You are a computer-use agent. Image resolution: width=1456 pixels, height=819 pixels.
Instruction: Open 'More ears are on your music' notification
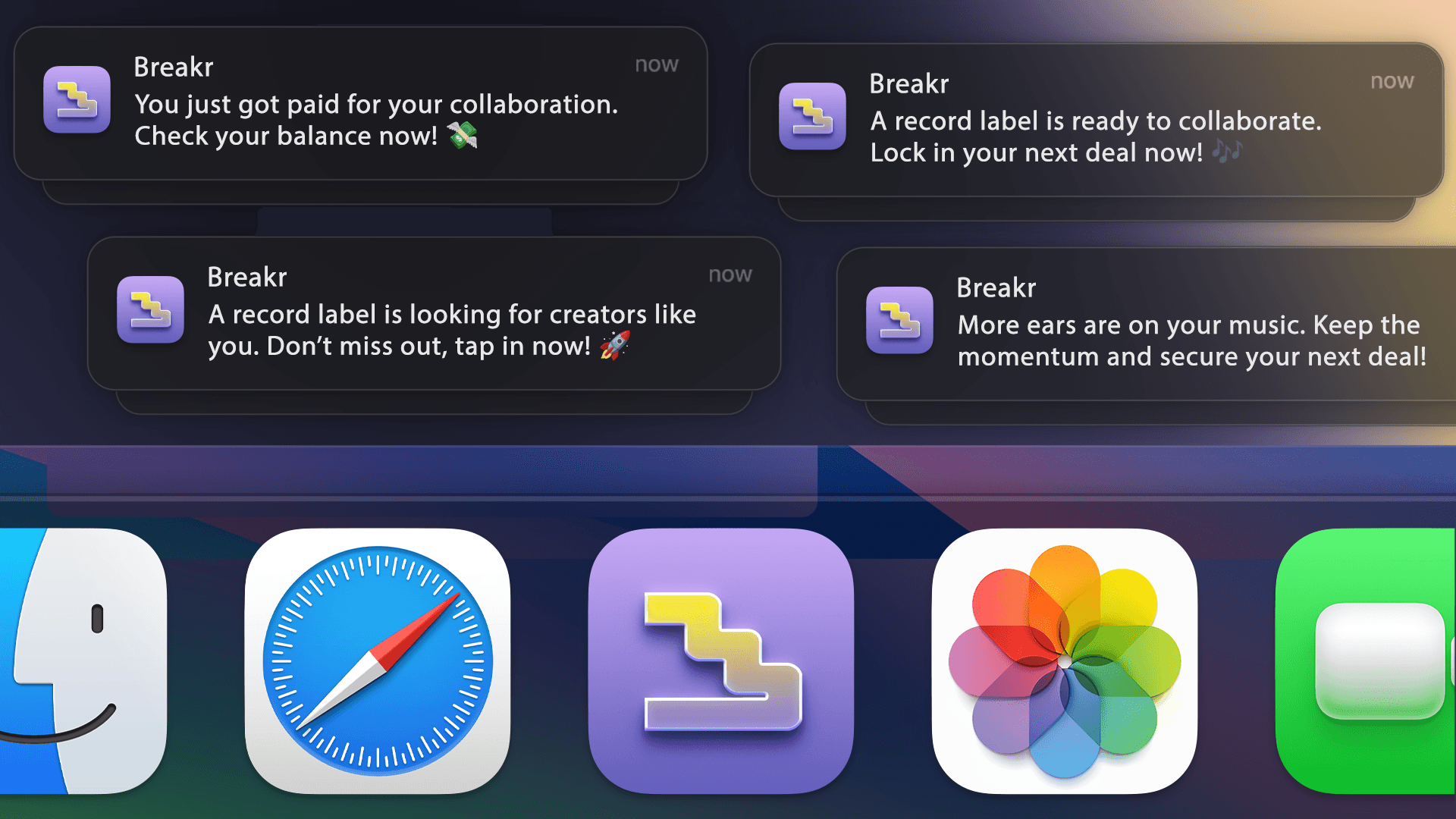1191,340
